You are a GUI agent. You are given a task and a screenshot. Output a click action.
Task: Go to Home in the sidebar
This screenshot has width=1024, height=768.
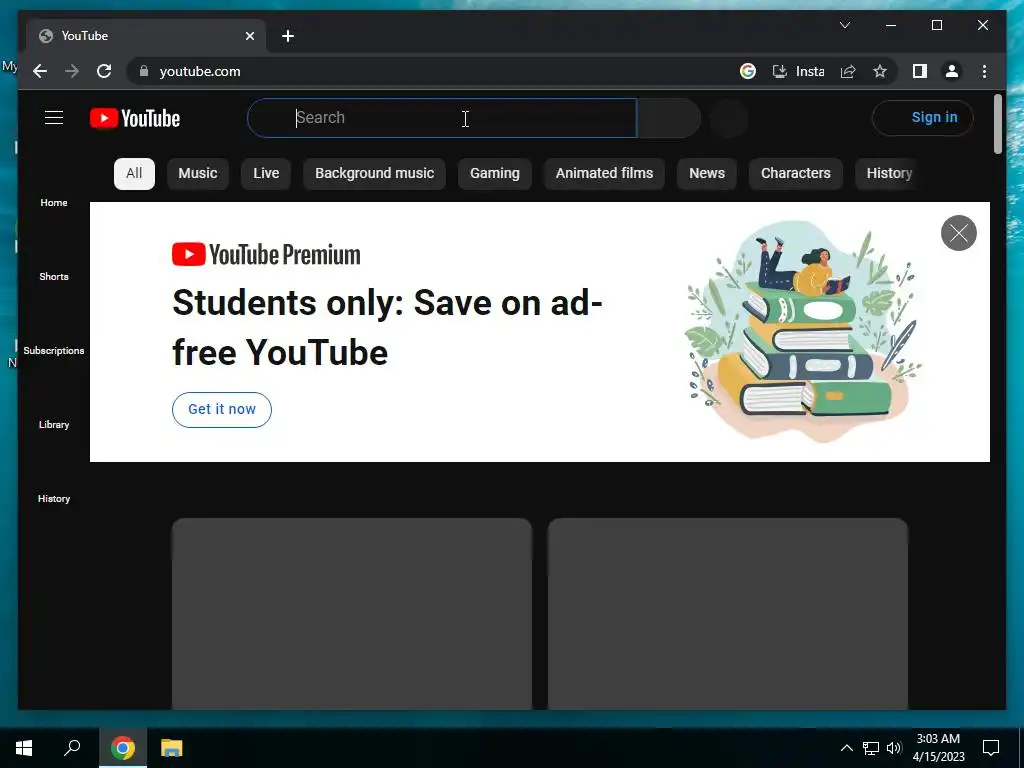54,203
